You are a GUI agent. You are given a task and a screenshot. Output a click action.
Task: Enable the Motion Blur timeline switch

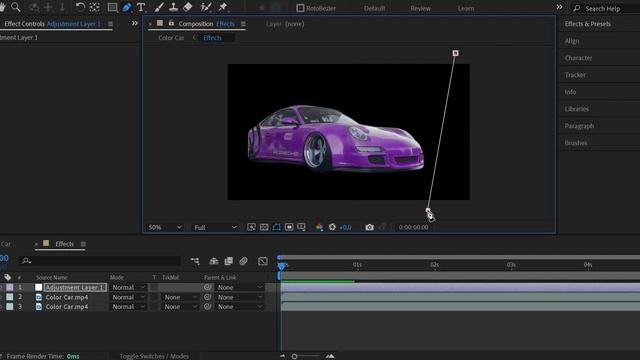(243, 261)
